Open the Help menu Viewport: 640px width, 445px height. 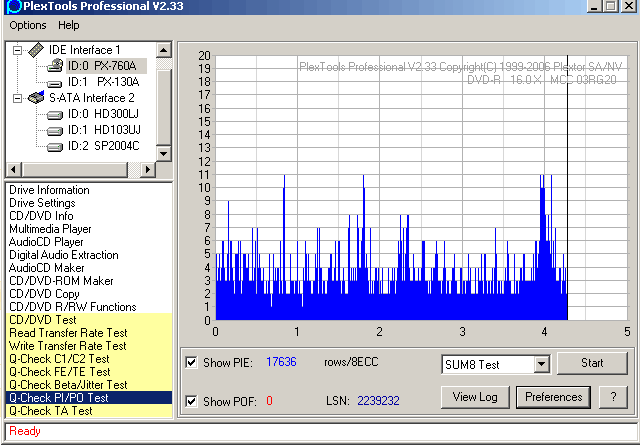point(69,25)
